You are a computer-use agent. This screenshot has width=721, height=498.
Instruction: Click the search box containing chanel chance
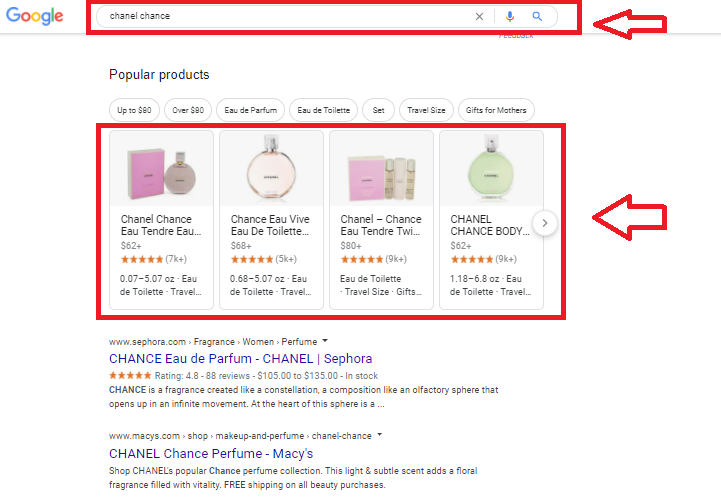[280, 16]
